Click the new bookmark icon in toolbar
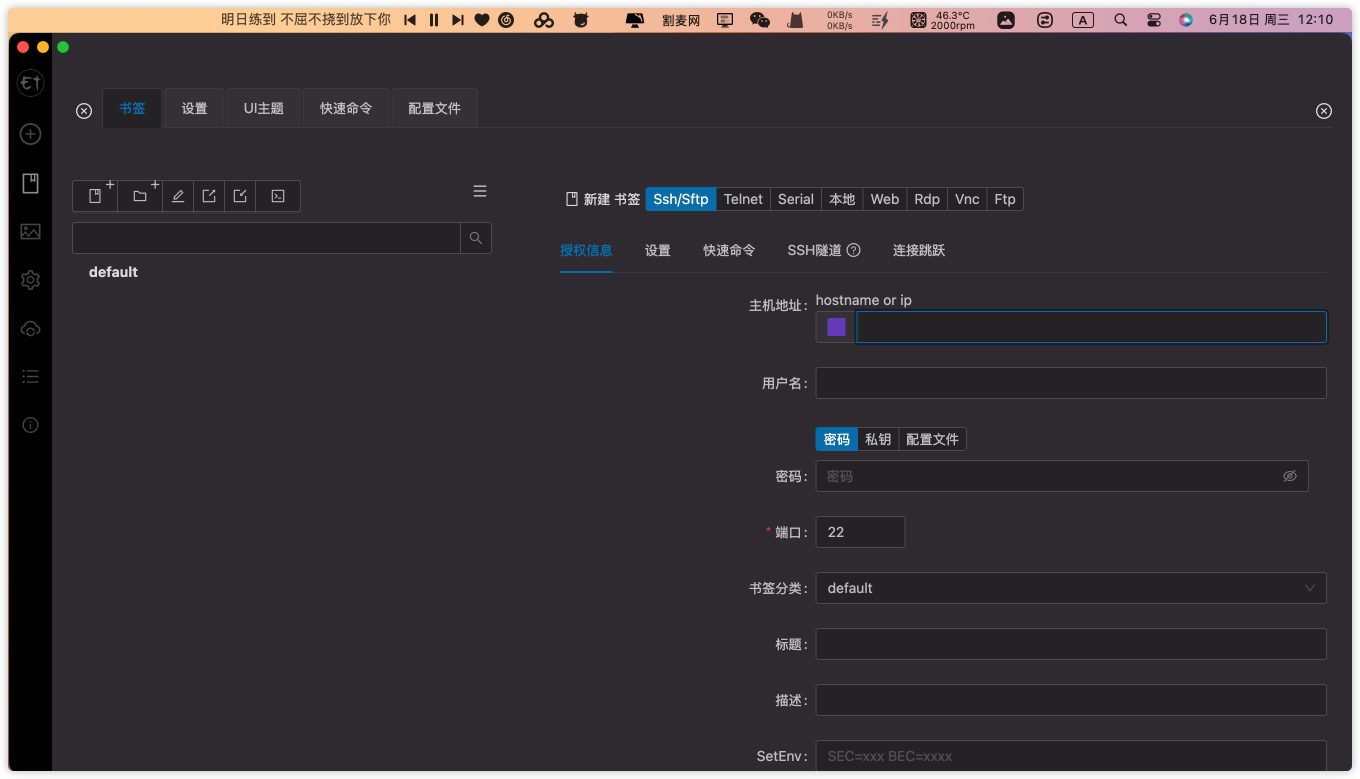Screen dimensions: 1360x779 coord(95,196)
